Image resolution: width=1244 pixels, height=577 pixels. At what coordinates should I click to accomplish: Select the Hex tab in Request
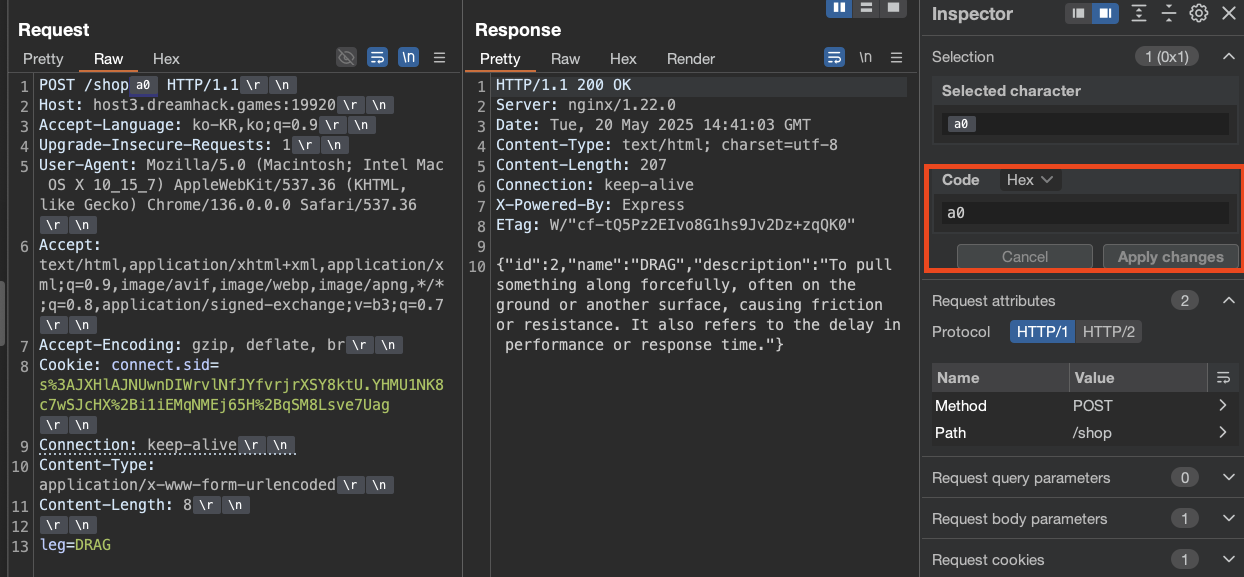166,59
